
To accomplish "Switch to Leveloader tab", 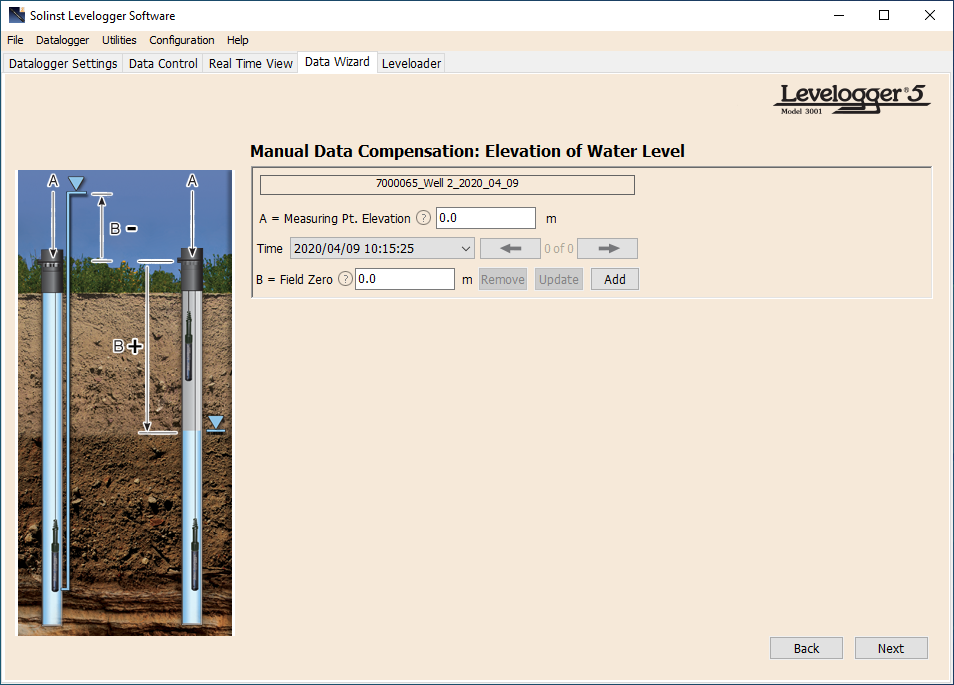I will click(x=411, y=63).
